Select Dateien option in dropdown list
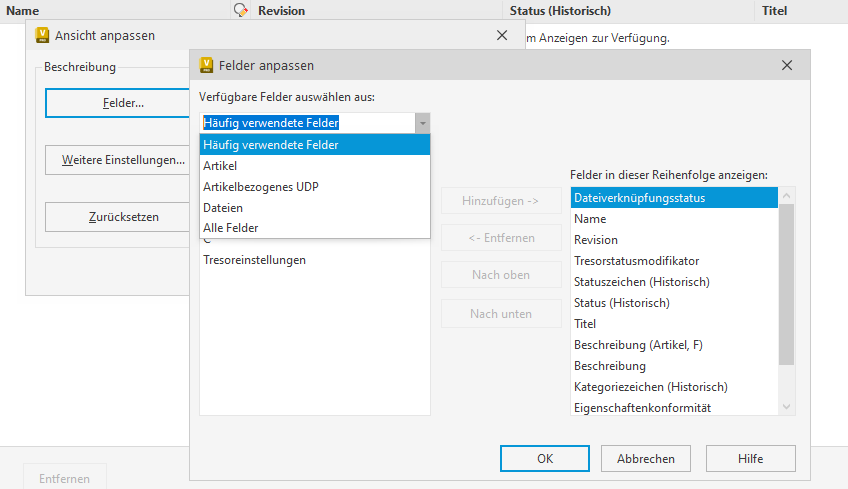Image resolution: width=848 pixels, height=489 pixels. 223,207
